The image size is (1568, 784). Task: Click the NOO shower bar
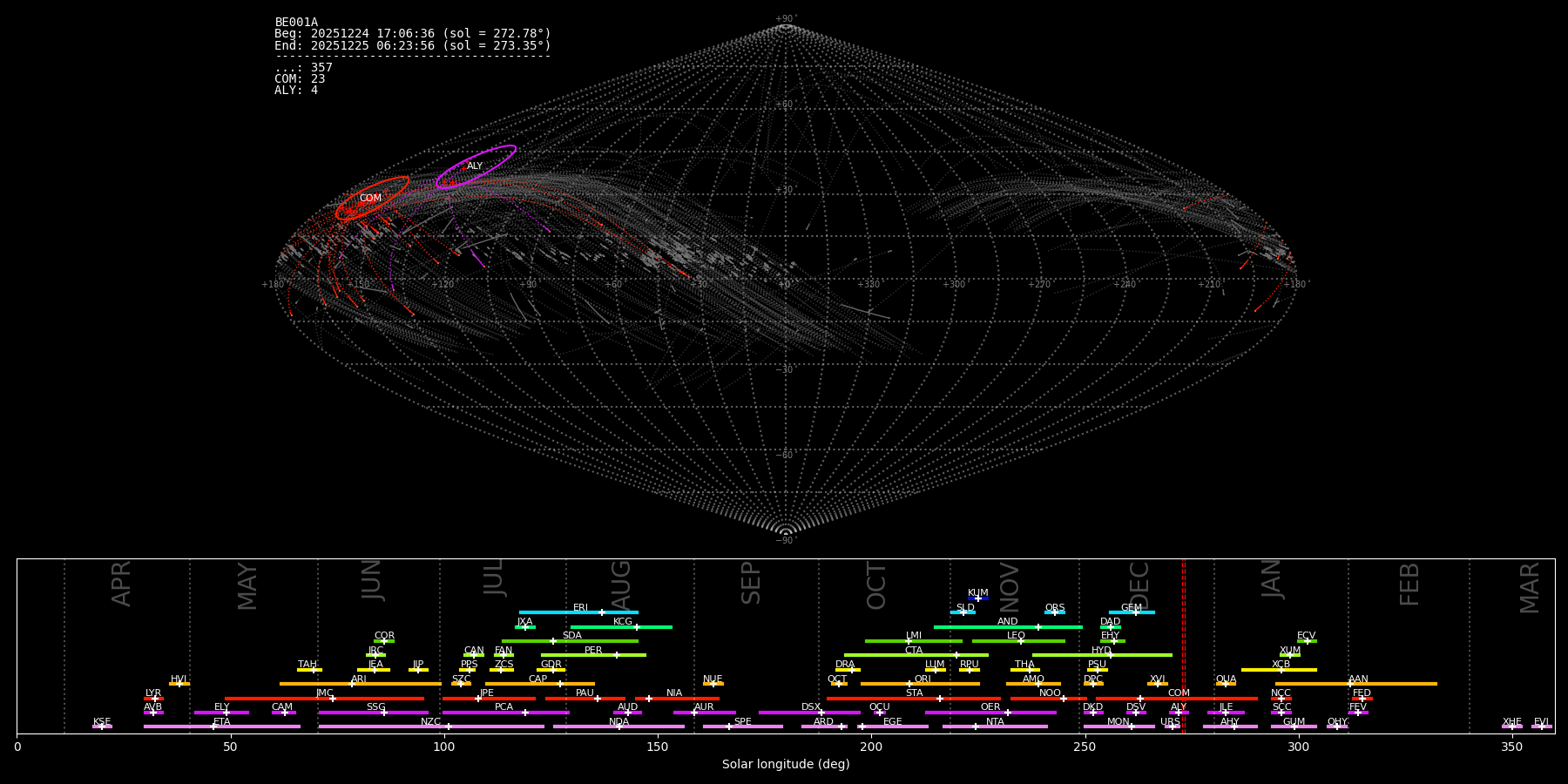pos(1048,699)
